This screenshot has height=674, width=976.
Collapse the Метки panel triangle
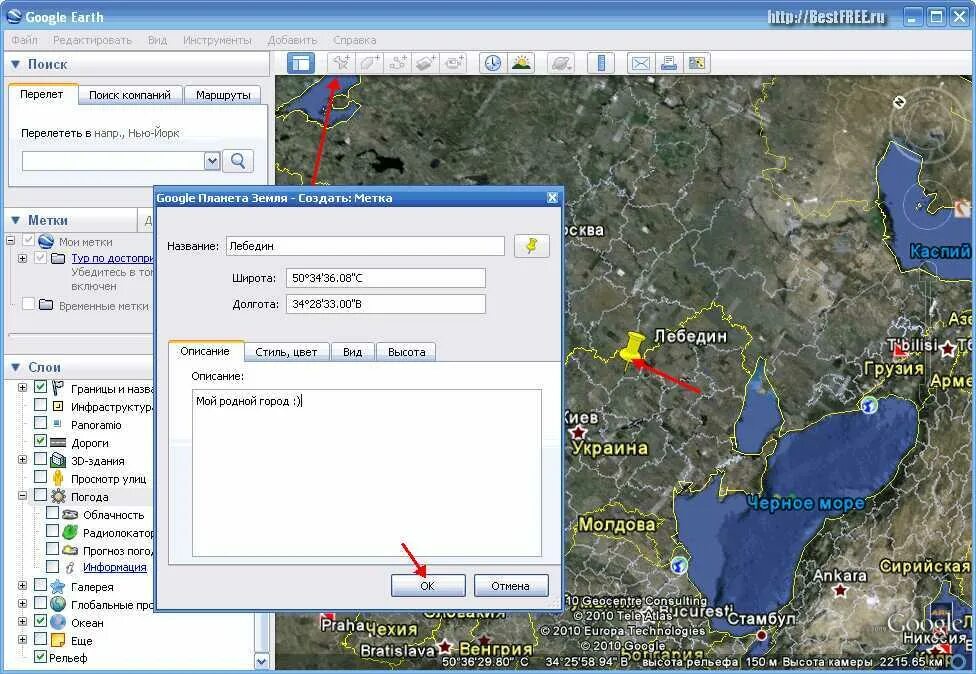click(16, 220)
